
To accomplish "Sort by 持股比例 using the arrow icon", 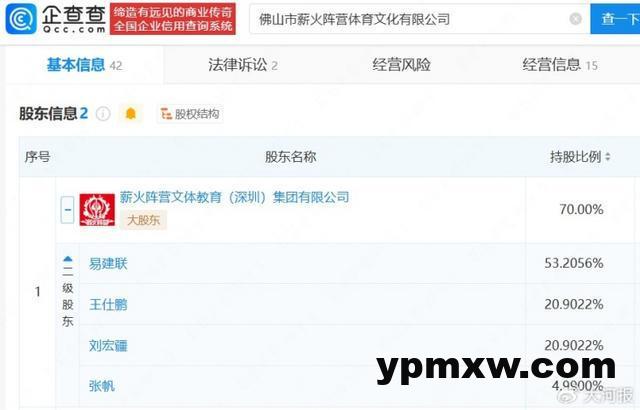I will pyautogui.click(x=608, y=157).
